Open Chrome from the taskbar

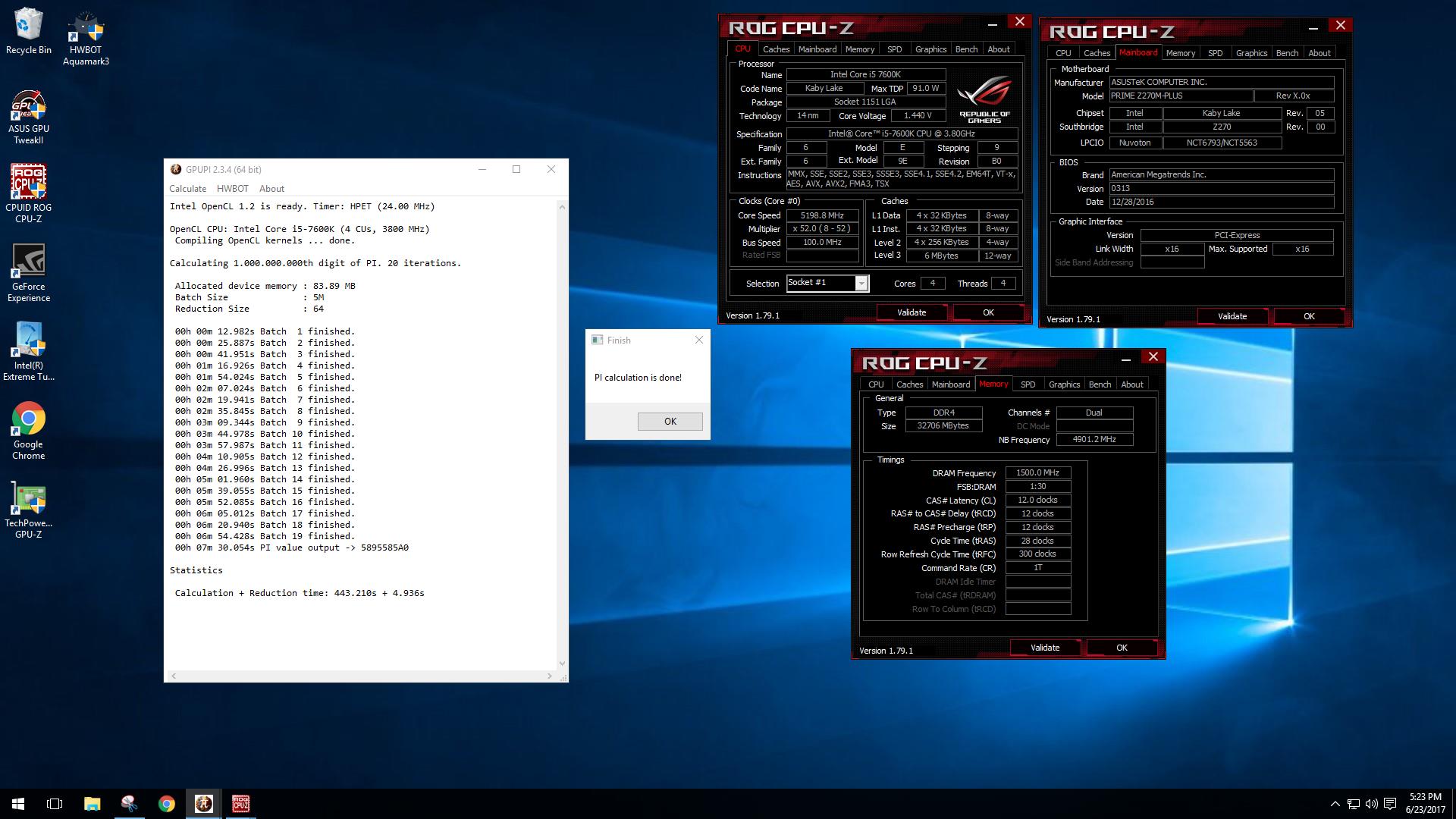166,804
